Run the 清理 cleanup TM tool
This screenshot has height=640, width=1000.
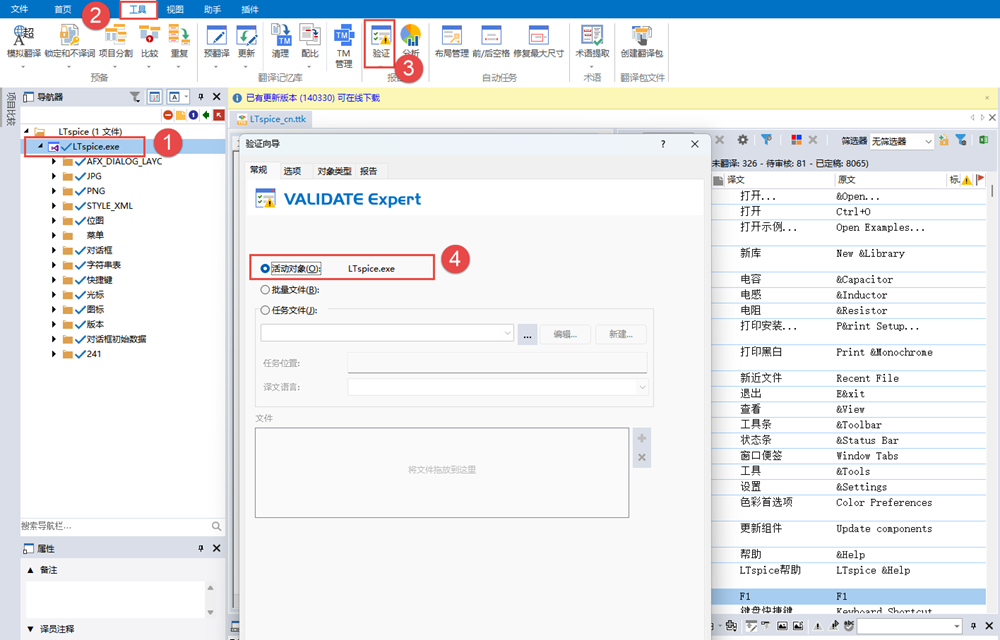tap(281, 36)
